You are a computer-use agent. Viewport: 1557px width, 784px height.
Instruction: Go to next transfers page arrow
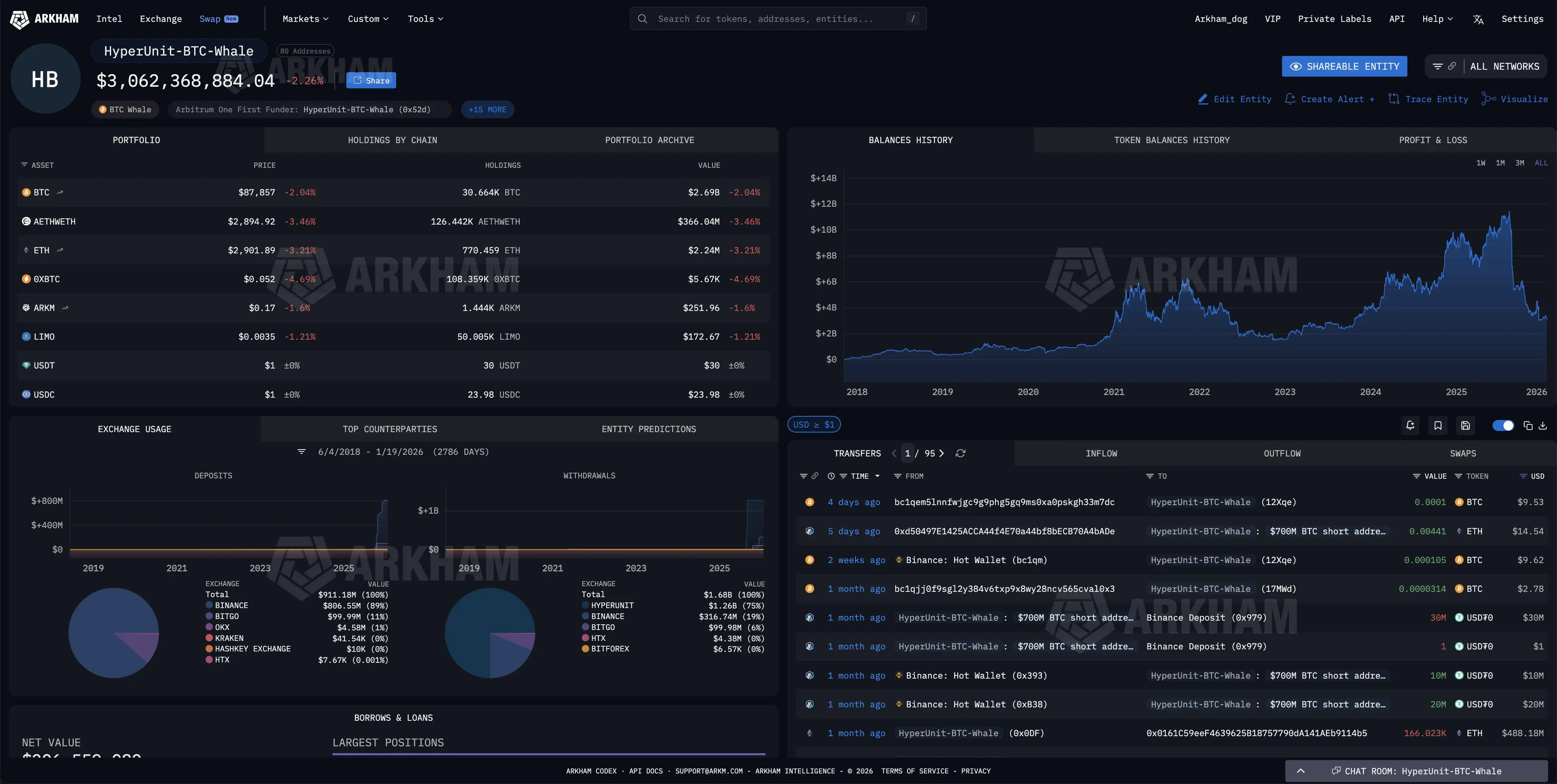pos(941,453)
